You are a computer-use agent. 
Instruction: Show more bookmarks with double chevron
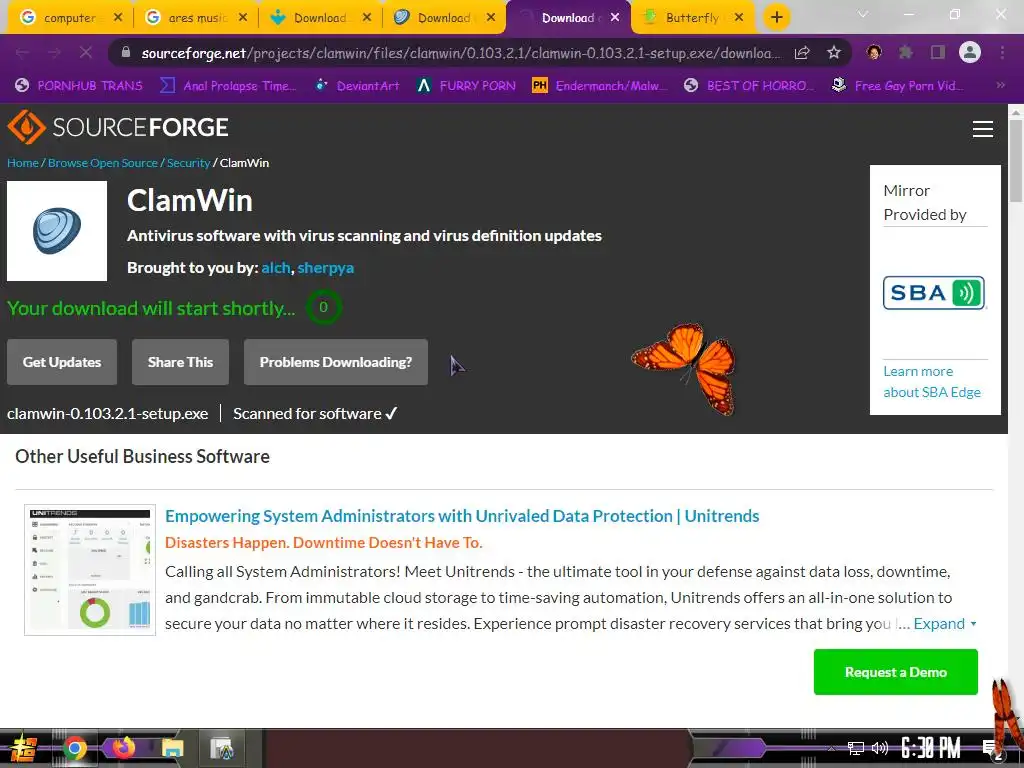(x=1000, y=85)
